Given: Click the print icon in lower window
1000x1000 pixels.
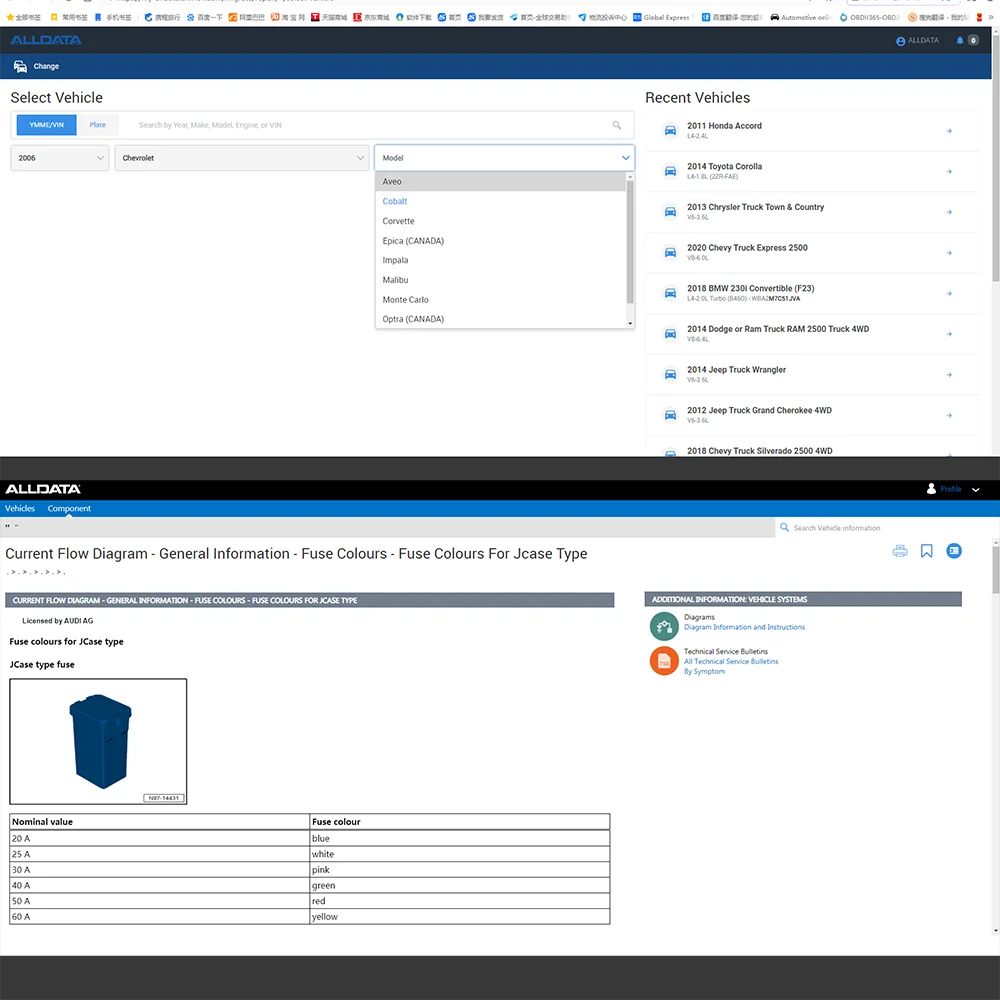Looking at the screenshot, I should click(x=900, y=551).
